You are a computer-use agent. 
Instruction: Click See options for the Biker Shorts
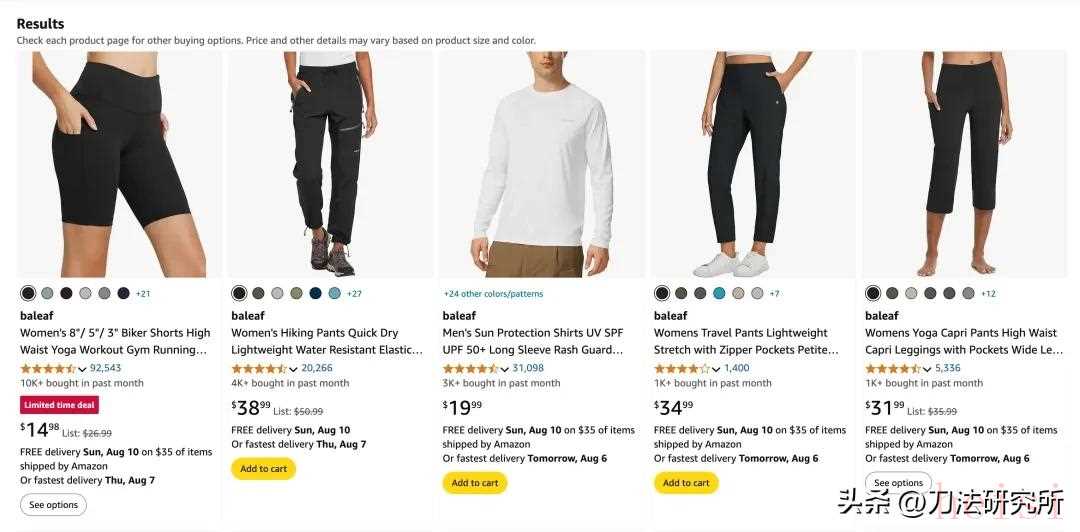[x=53, y=504]
